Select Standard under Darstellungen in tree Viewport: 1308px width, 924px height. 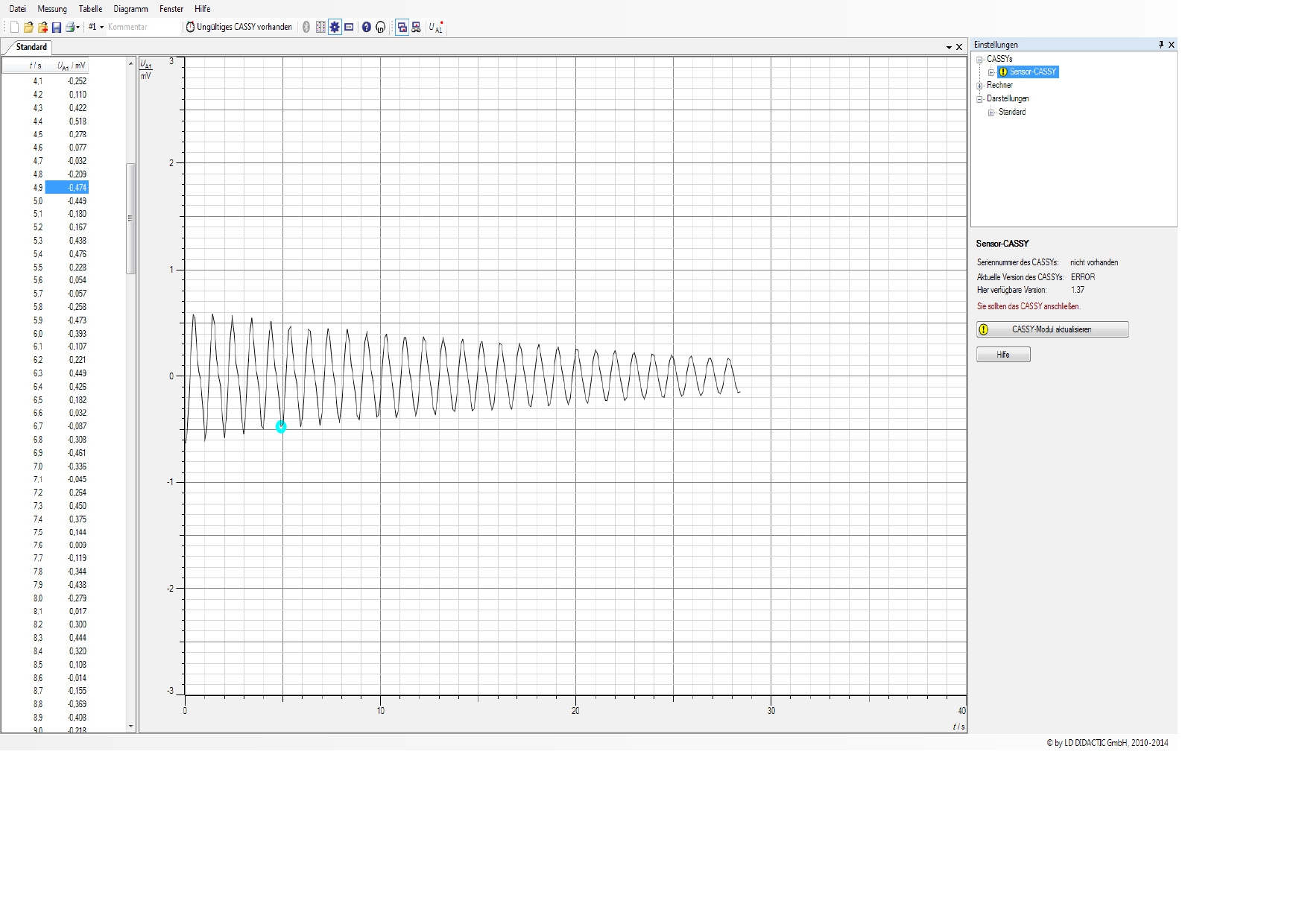pos(1012,112)
